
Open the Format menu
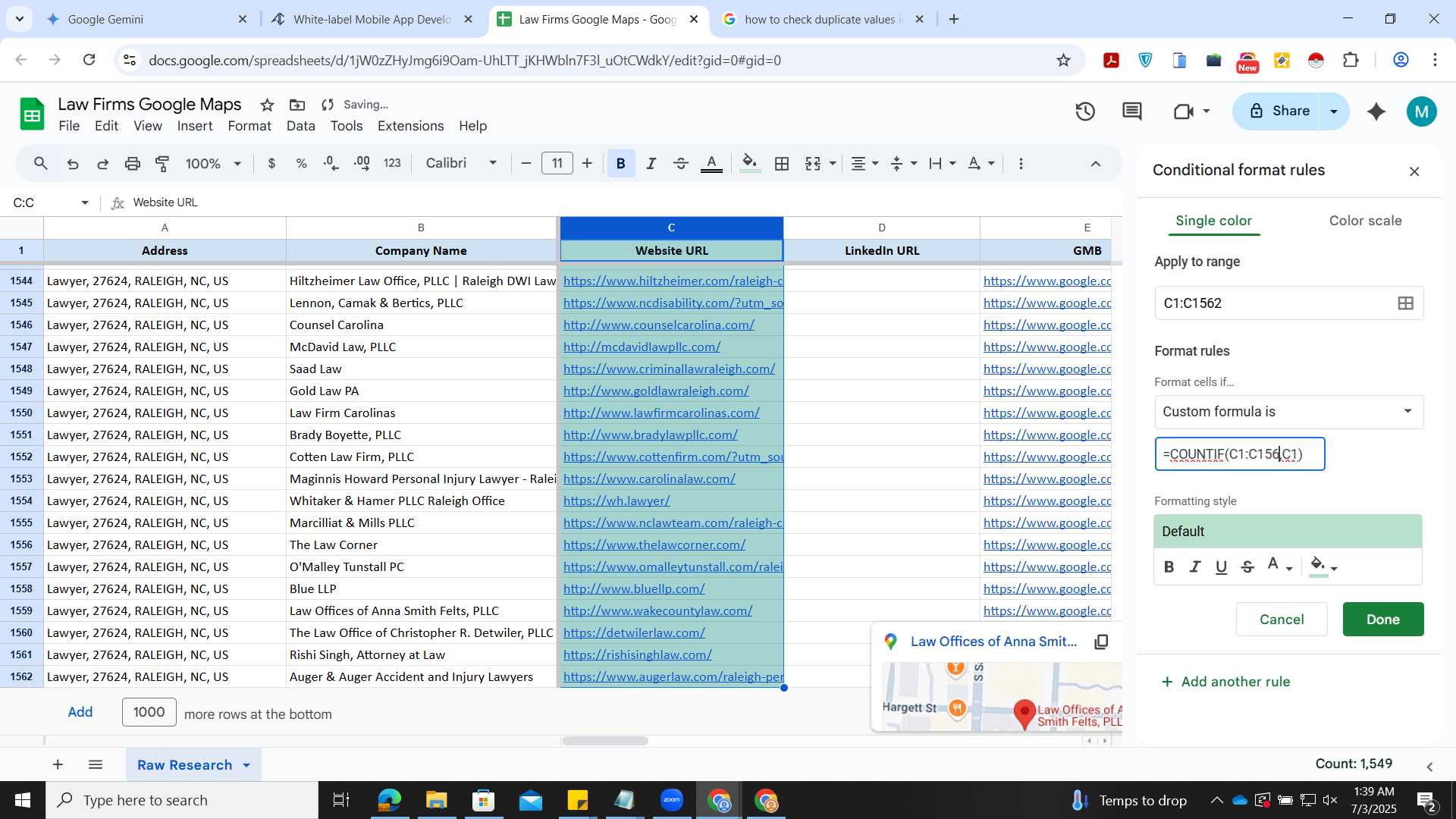[x=249, y=126]
